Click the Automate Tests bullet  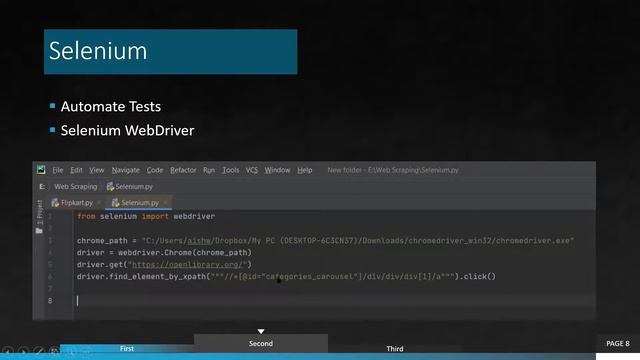pos(111,107)
